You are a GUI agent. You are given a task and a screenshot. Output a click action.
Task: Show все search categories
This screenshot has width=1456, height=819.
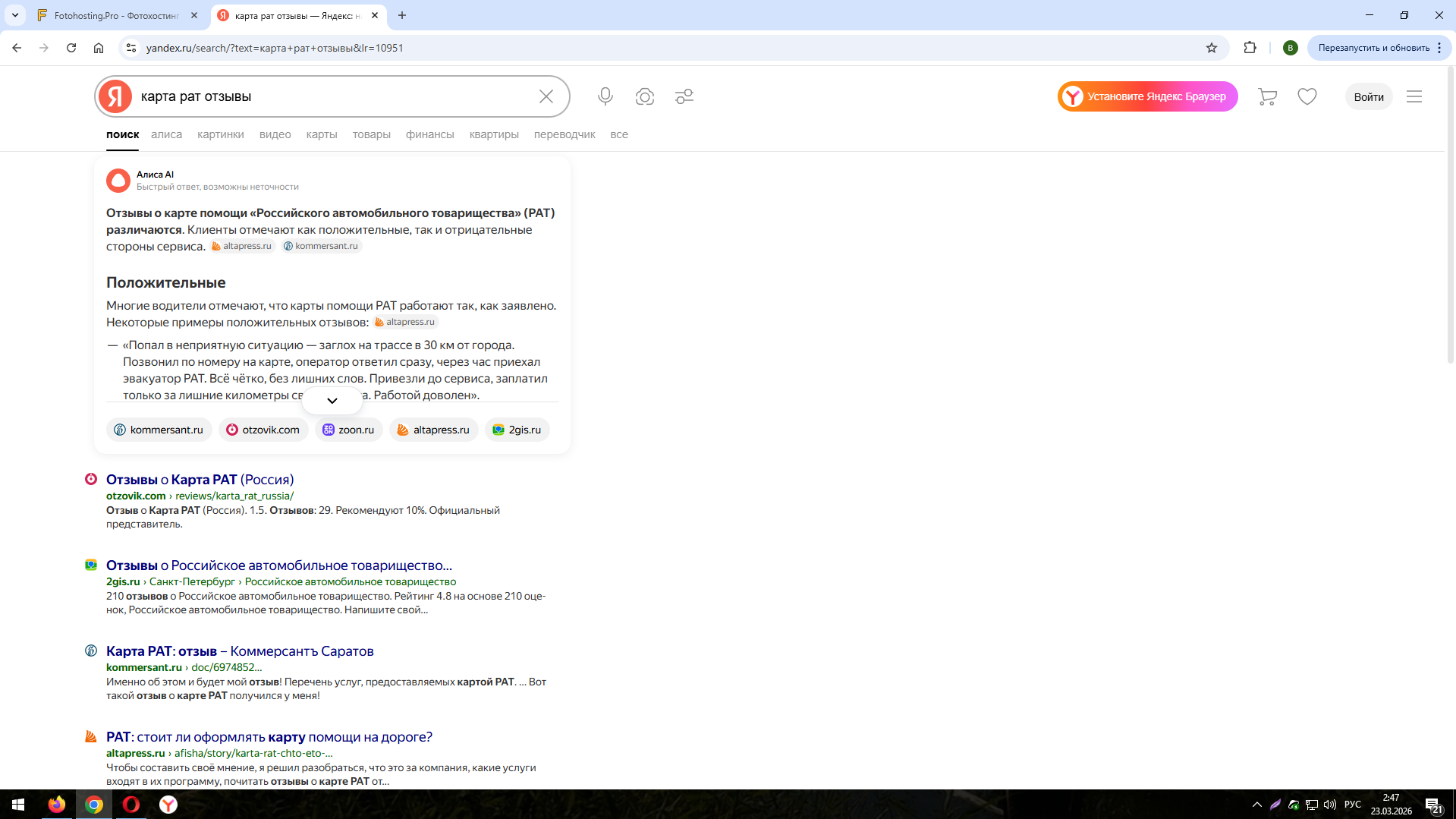pyautogui.click(x=619, y=134)
